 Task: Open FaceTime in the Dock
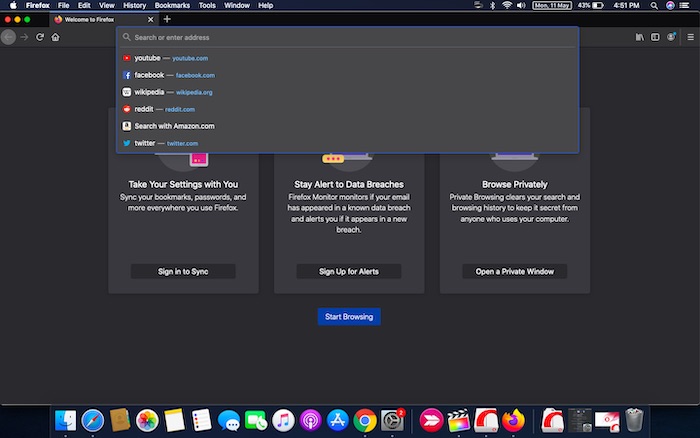click(256, 421)
